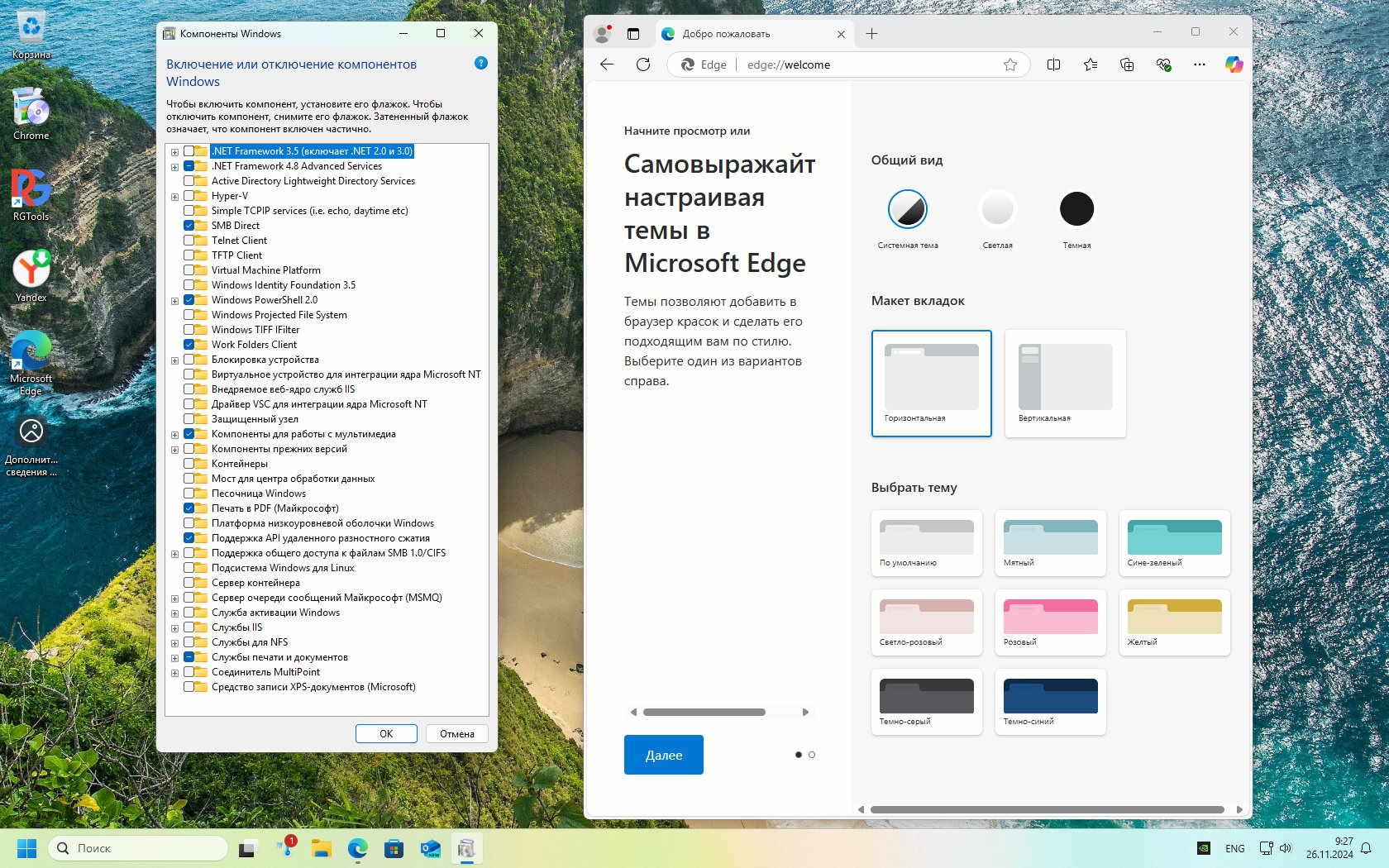This screenshot has width=1389, height=868.
Task: Open Copilot in the Edge toolbar
Action: [x=1234, y=64]
